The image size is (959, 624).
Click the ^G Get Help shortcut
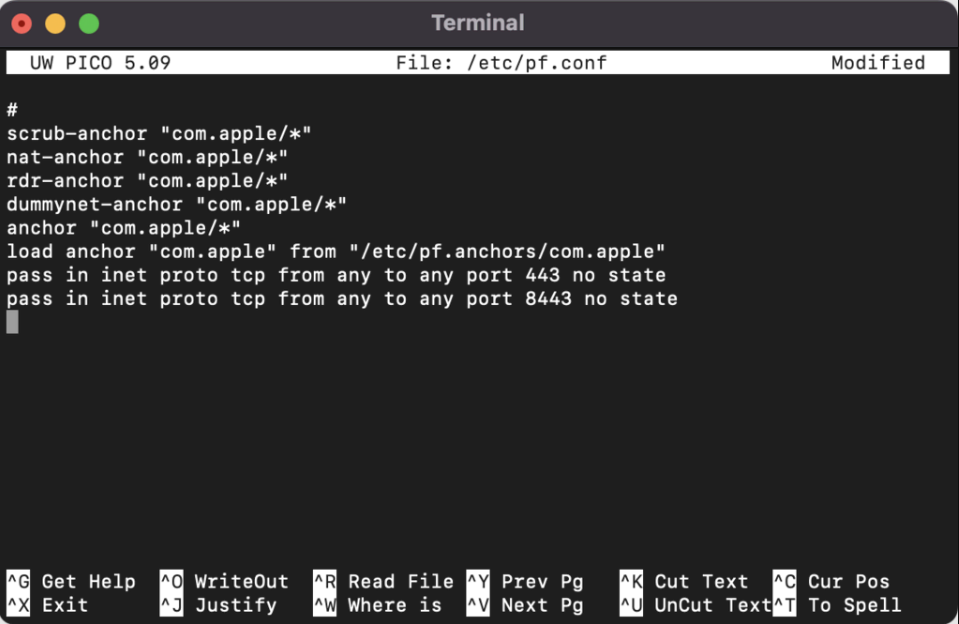tap(70, 581)
